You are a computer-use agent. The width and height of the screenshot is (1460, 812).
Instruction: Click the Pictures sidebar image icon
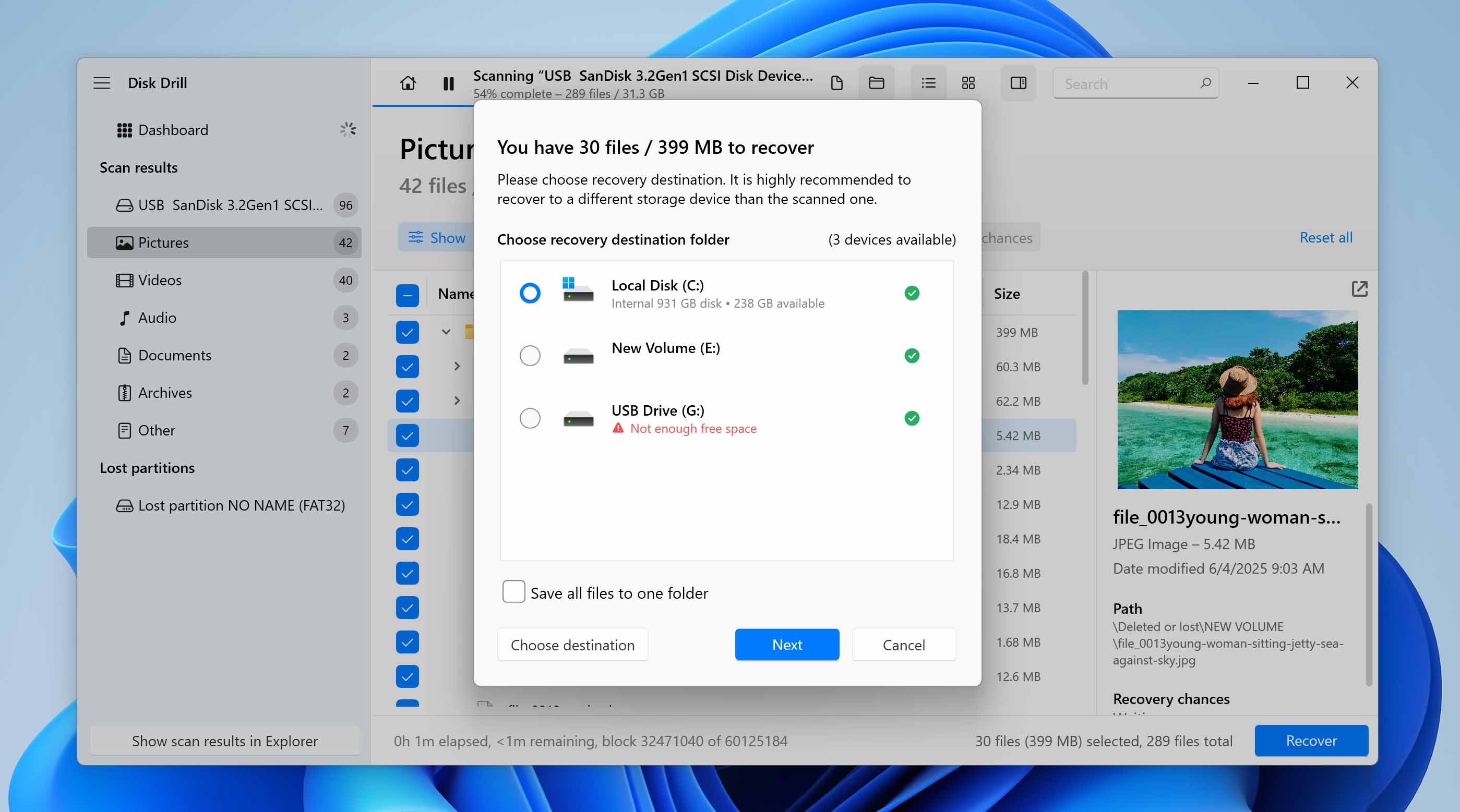(x=124, y=243)
